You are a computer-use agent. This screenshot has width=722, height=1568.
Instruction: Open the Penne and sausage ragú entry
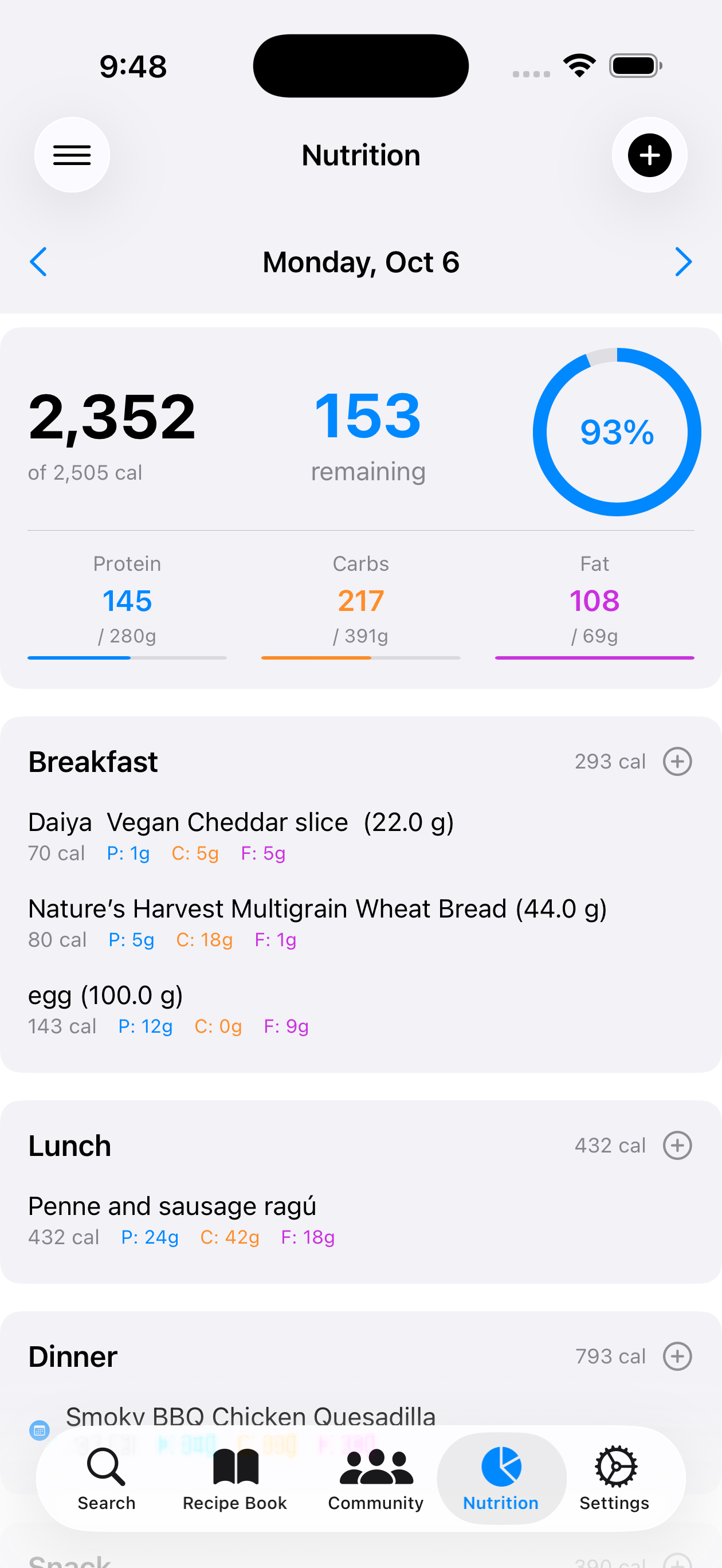[172, 1206]
